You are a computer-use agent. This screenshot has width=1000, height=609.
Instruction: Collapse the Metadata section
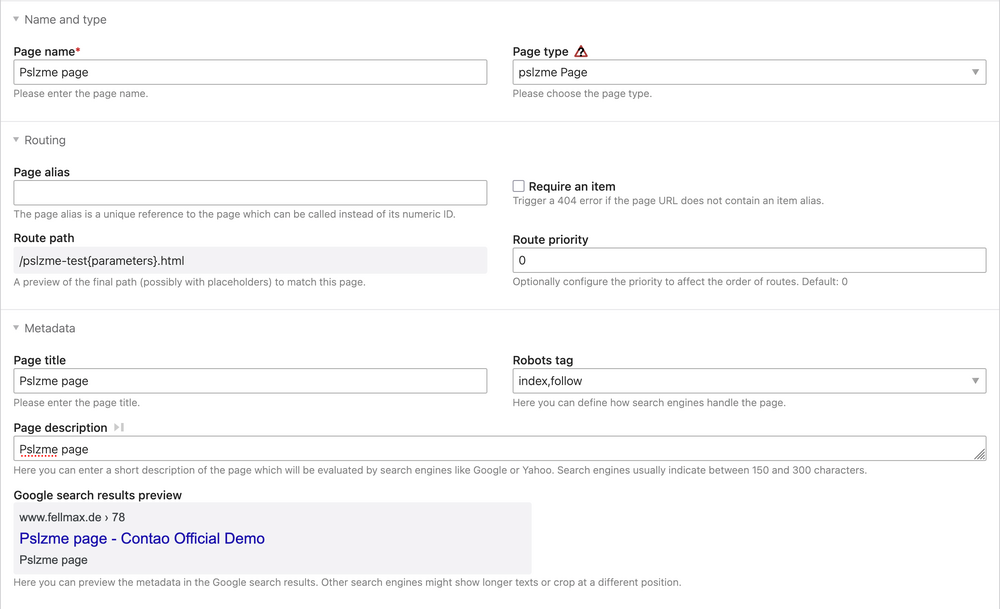44,328
